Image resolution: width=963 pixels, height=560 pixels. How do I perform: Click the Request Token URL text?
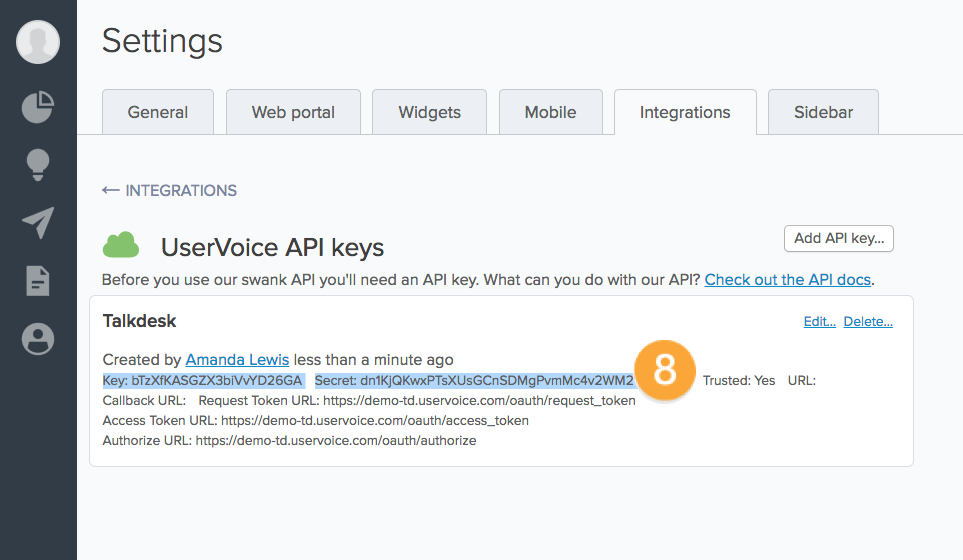coord(417,400)
